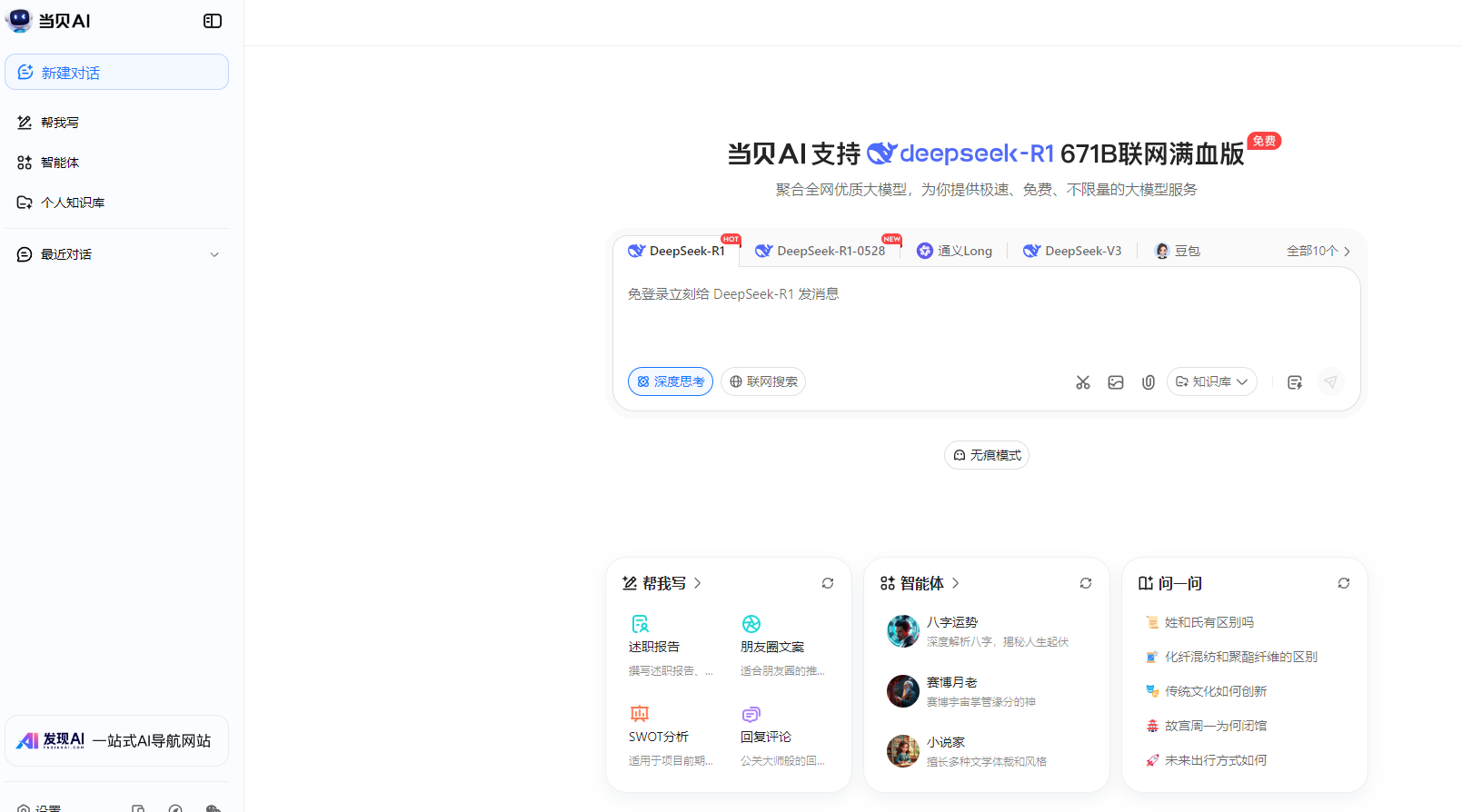Expand the 全部10个 models list

pyautogui.click(x=1318, y=251)
